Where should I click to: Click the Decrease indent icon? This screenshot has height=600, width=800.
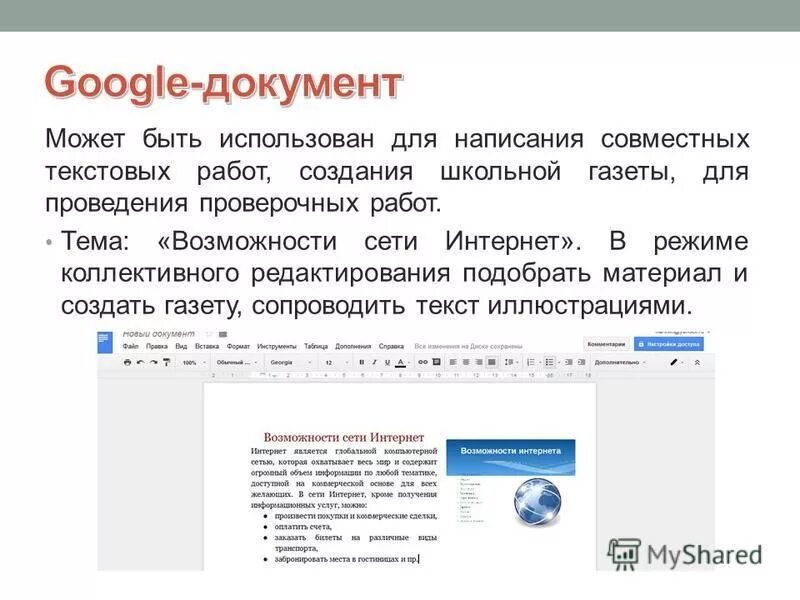568,362
